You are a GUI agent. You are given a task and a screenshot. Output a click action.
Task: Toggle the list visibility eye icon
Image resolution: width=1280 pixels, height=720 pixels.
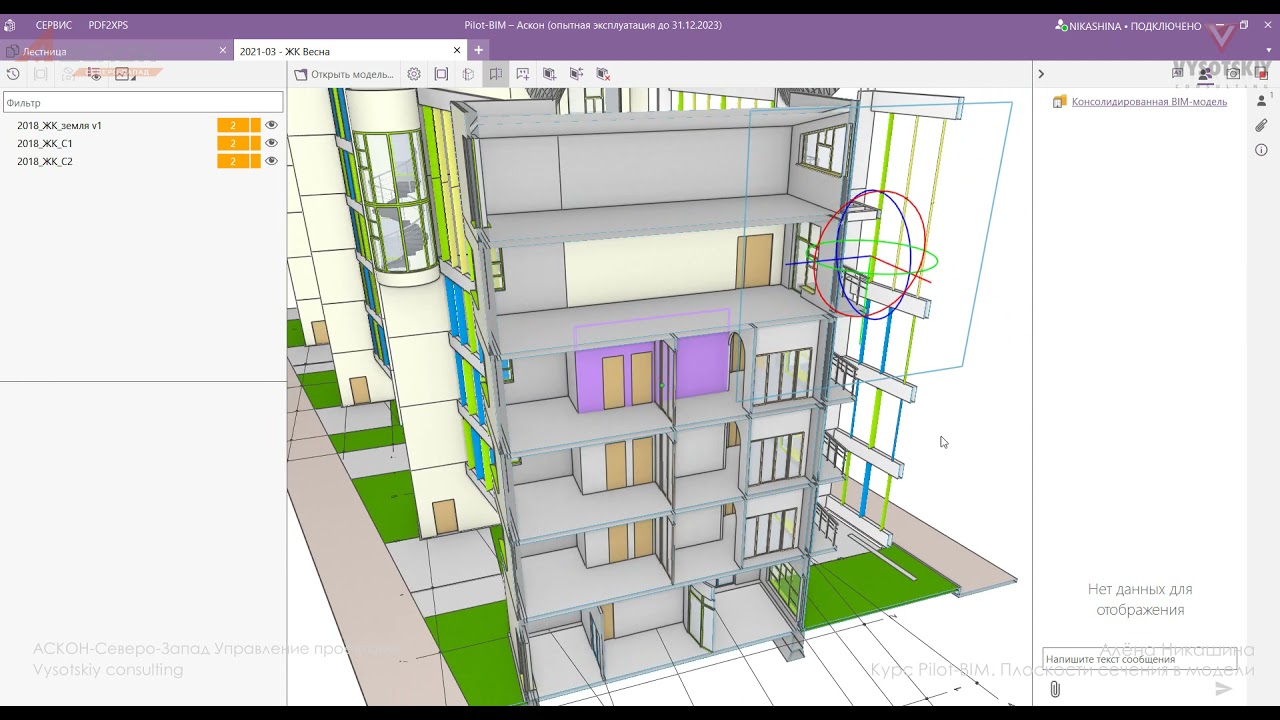point(95,74)
